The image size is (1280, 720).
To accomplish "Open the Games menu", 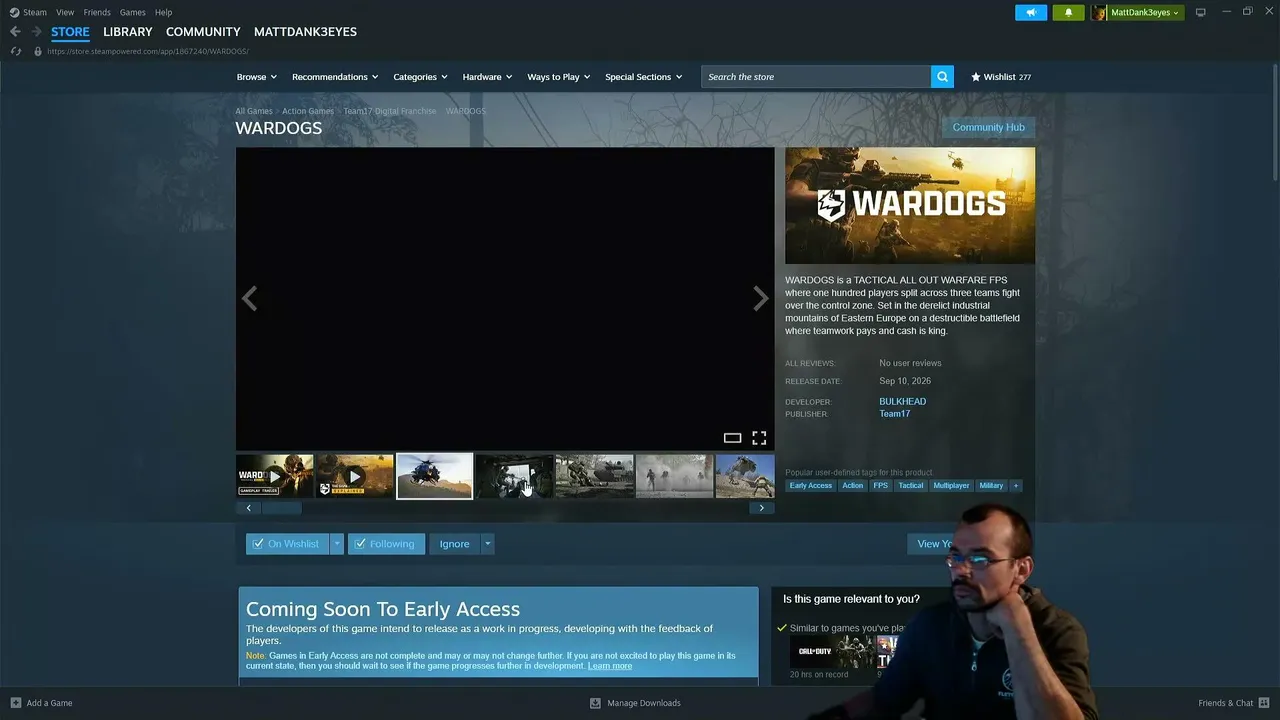I will click(x=133, y=12).
